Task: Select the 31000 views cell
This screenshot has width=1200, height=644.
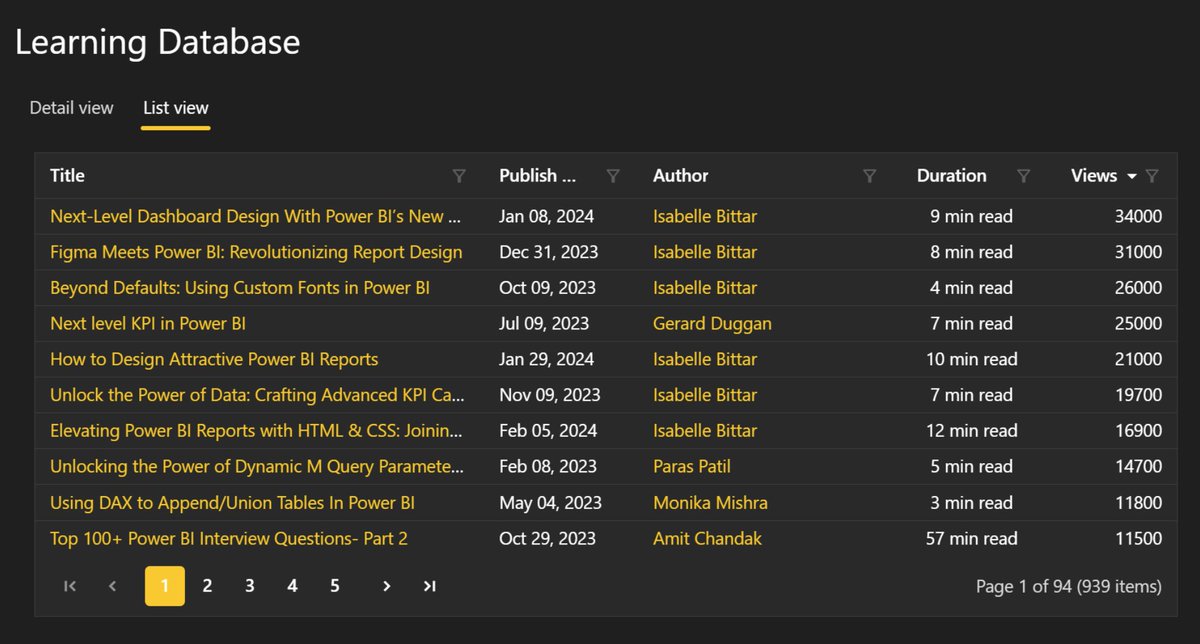Action: 1138,252
